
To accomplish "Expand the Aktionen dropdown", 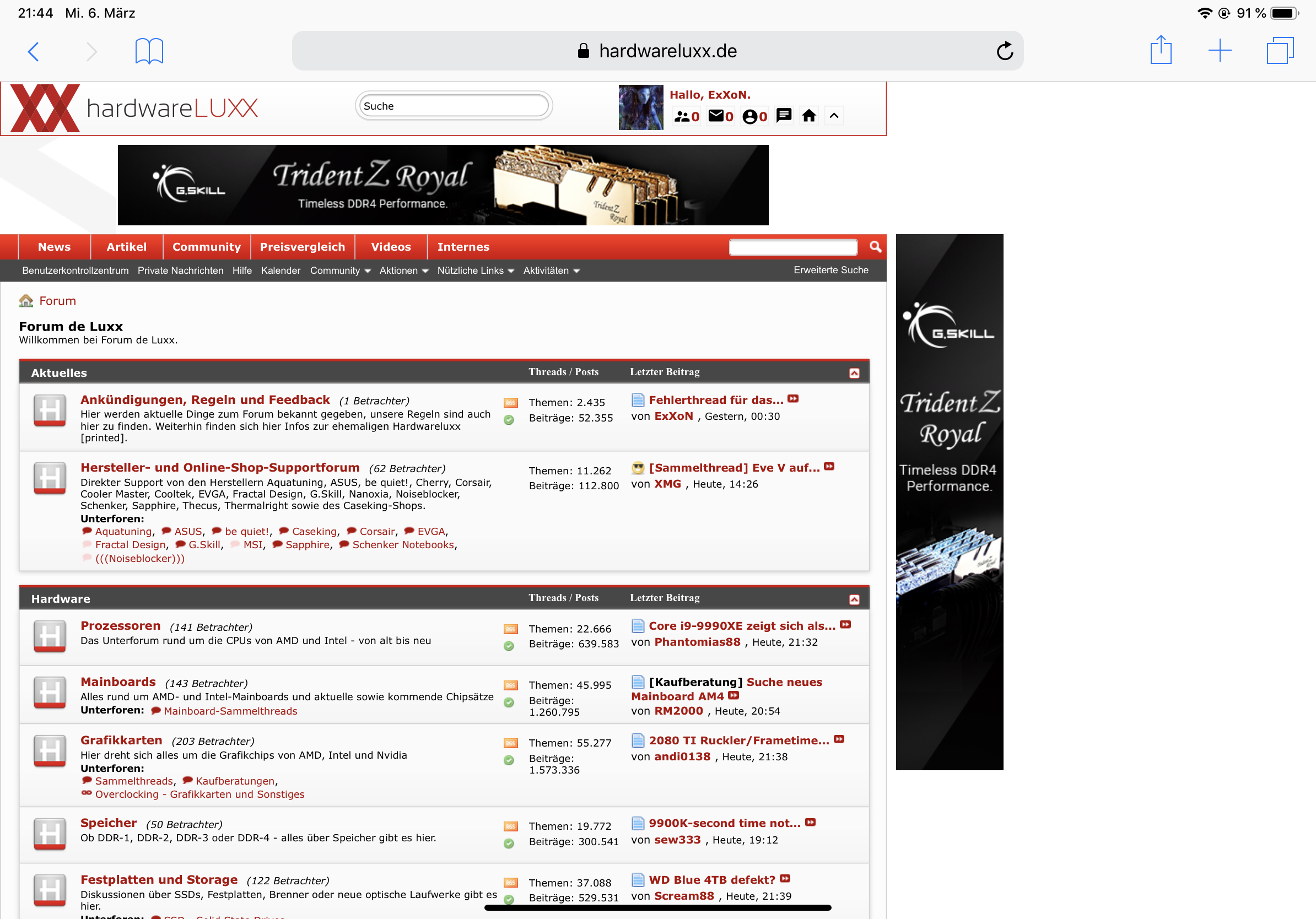I will tap(403, 271).
